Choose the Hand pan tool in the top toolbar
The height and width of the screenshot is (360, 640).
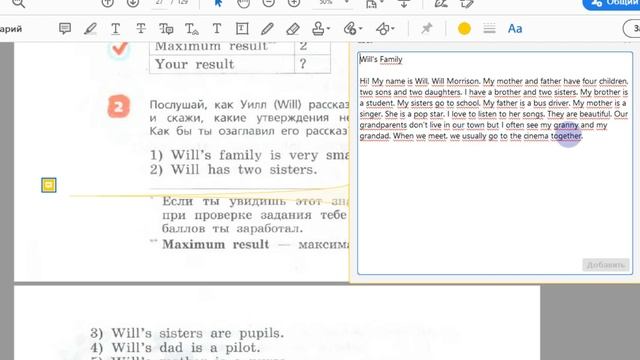tap(244, 3)
